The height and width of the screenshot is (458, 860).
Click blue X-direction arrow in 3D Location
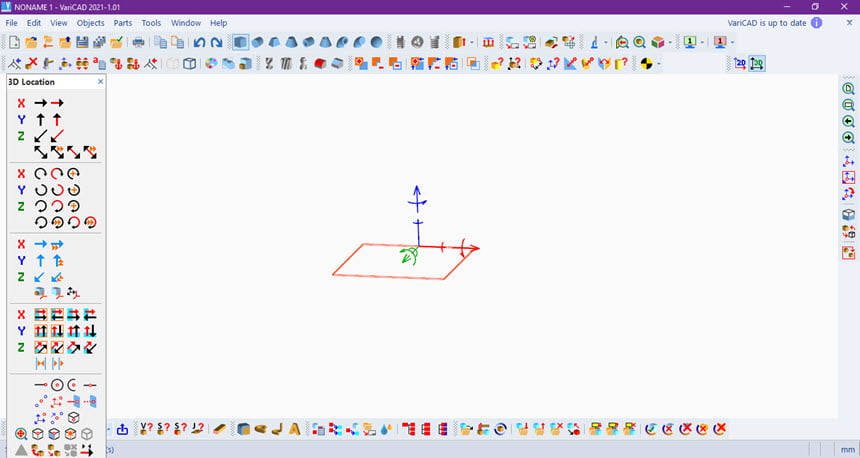pos(41,244)
